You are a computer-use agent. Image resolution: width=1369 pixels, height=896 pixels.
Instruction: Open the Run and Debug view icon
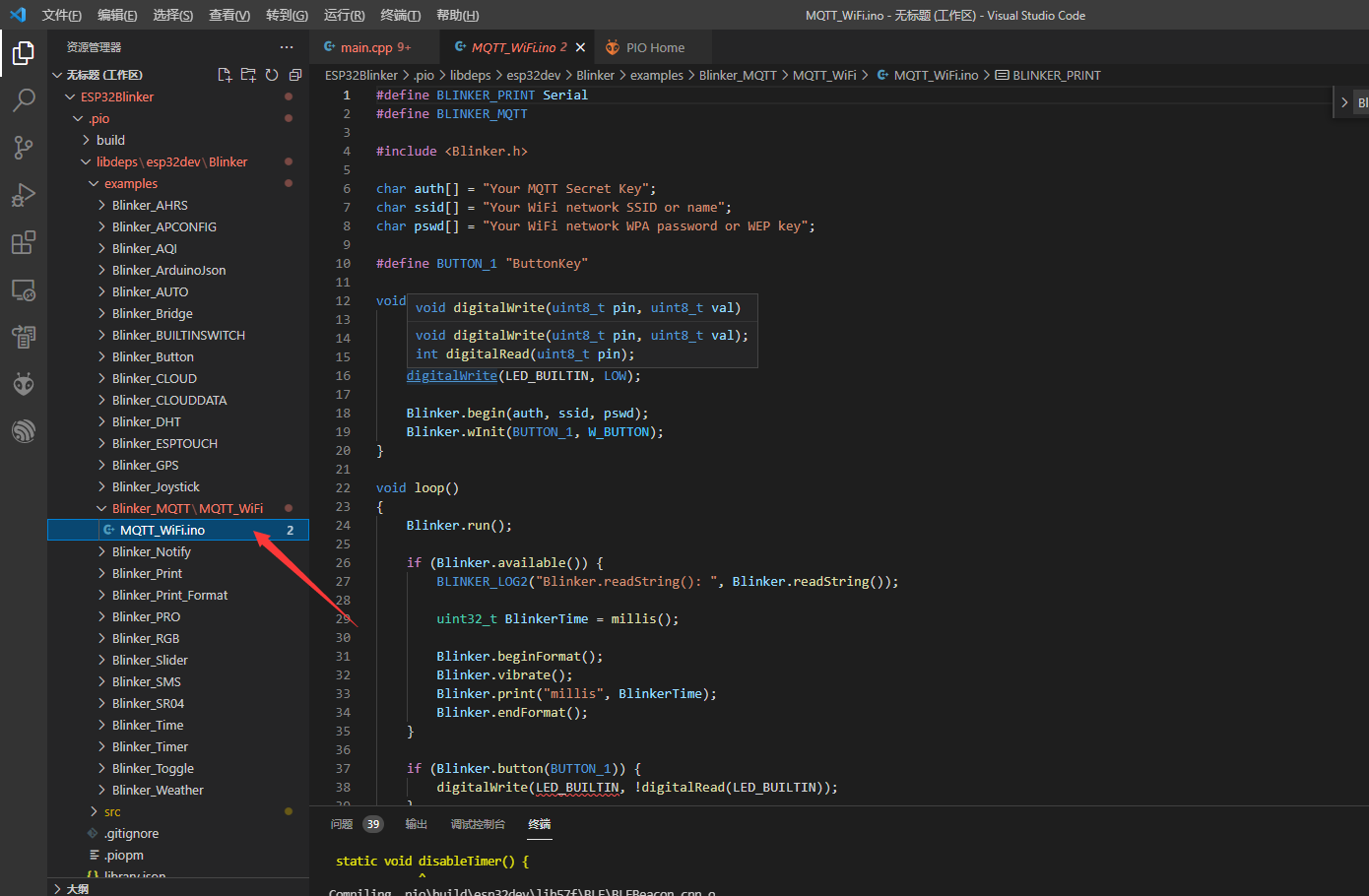click(24, 194)
